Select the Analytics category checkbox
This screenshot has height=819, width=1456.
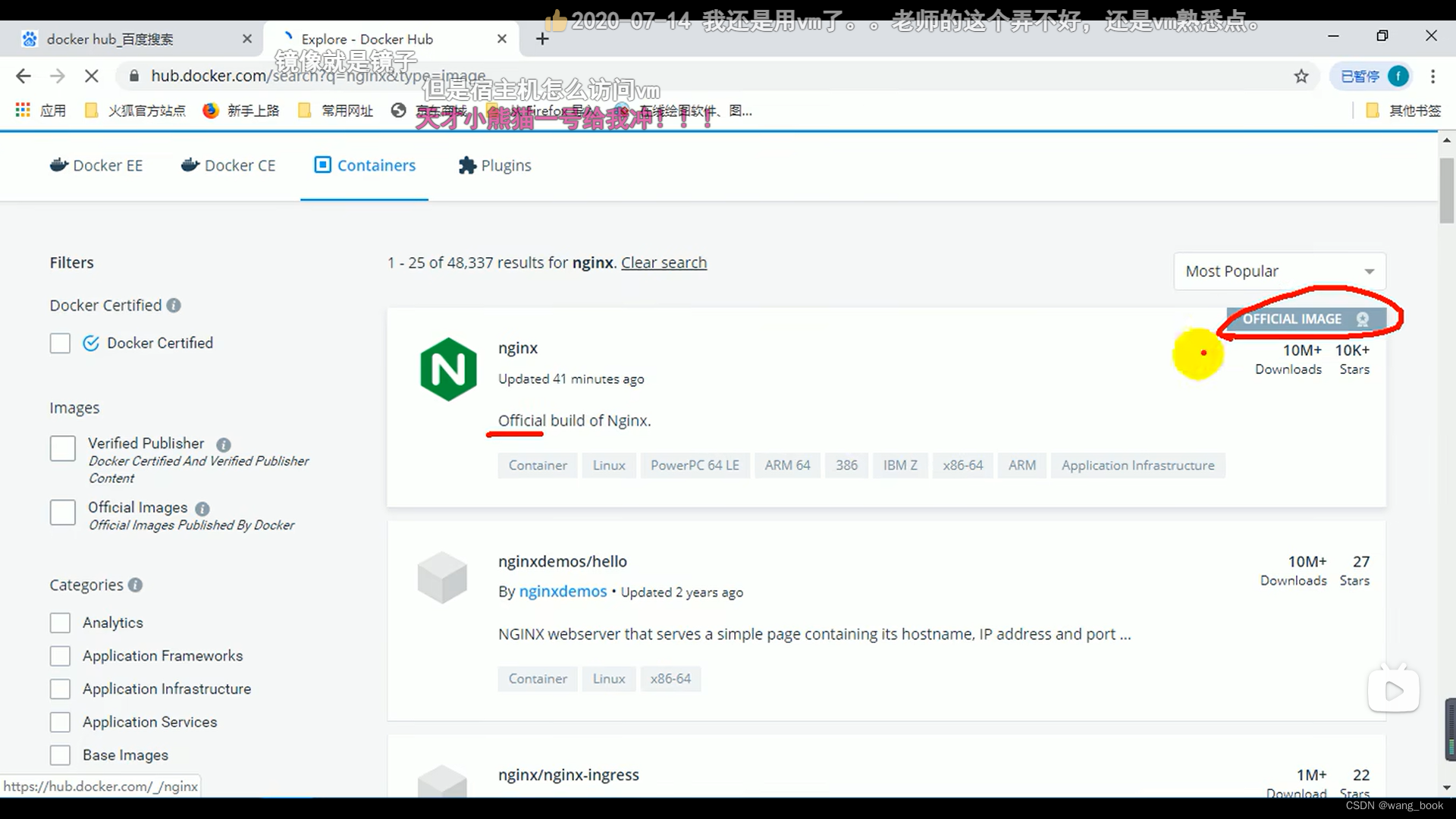point(60,623)
